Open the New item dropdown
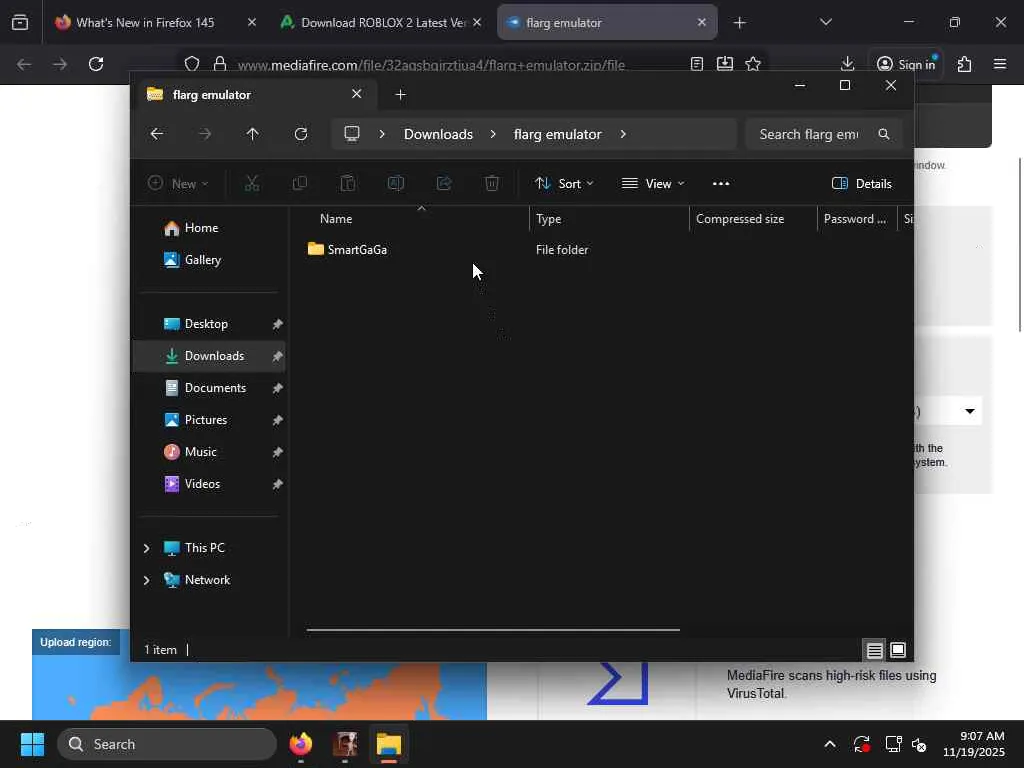Image resolution: width=1024 pixels, height=768 pixels. (178, 184)
